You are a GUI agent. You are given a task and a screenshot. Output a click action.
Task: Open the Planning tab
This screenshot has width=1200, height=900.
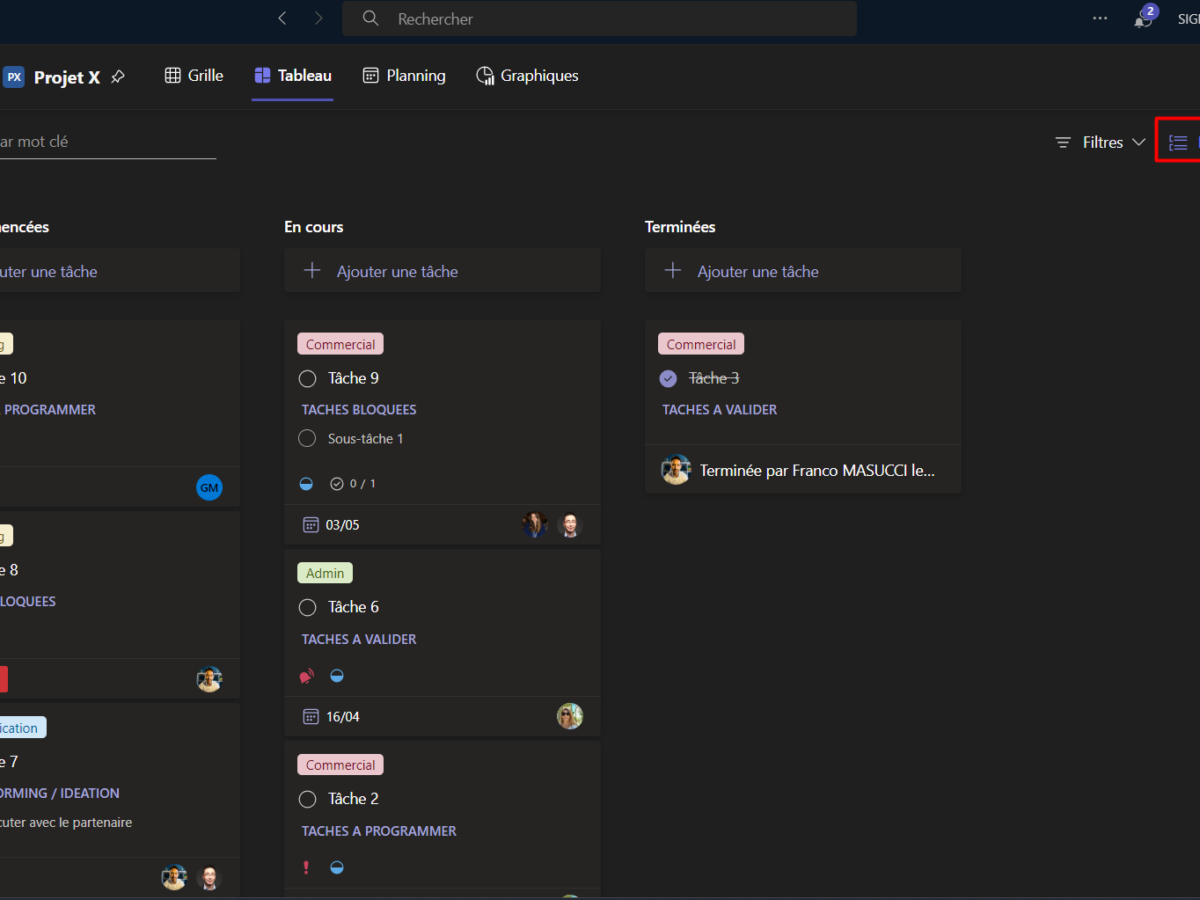(x=404, y=76)
